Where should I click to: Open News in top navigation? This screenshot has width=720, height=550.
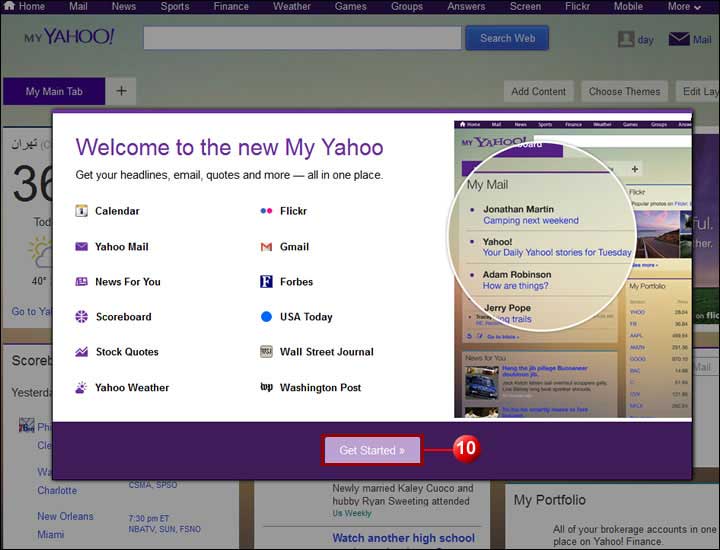click(124, 6)
